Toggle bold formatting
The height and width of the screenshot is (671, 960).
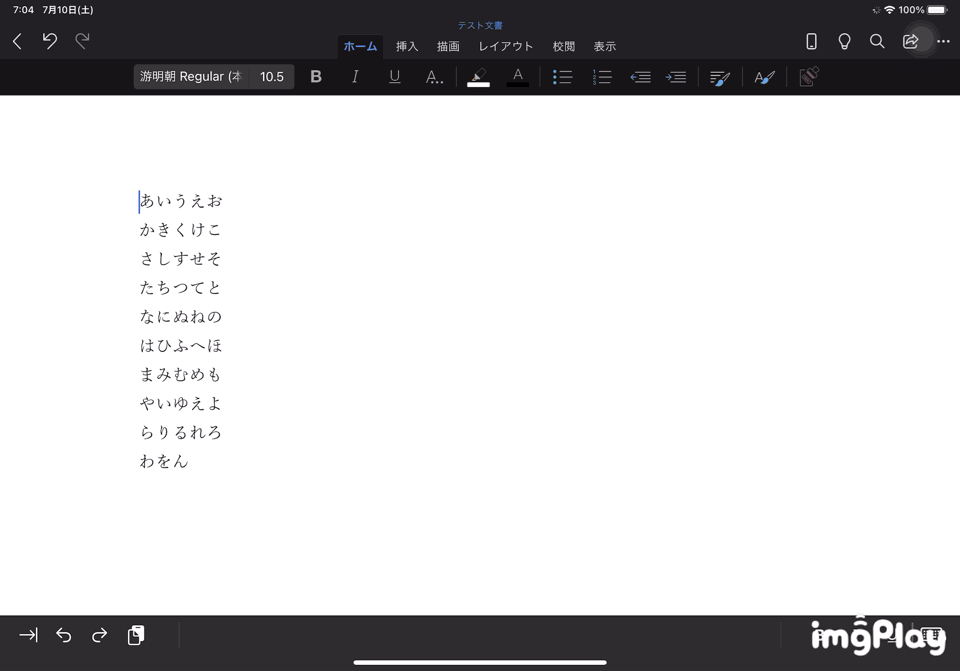[316, 77]
